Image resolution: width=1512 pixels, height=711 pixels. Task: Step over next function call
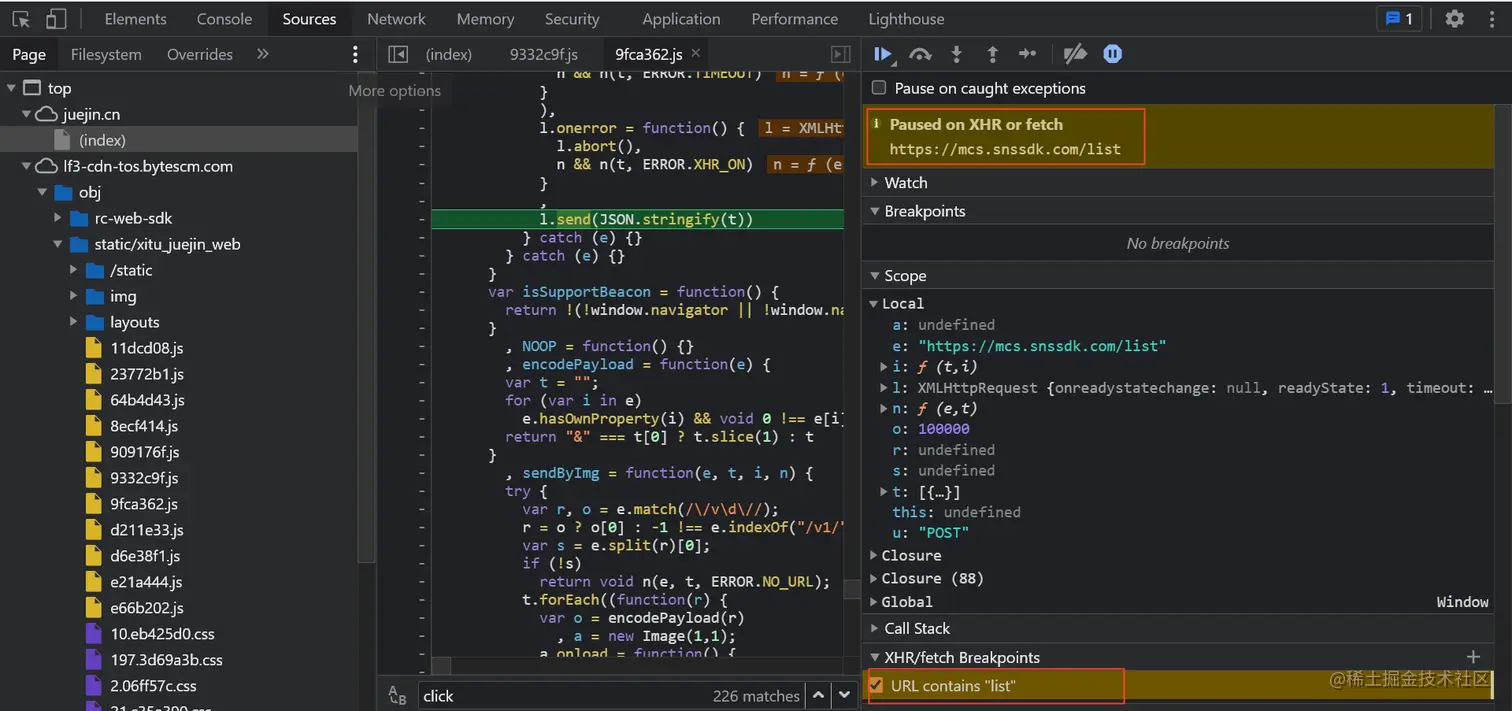click(x=920, y=54)
